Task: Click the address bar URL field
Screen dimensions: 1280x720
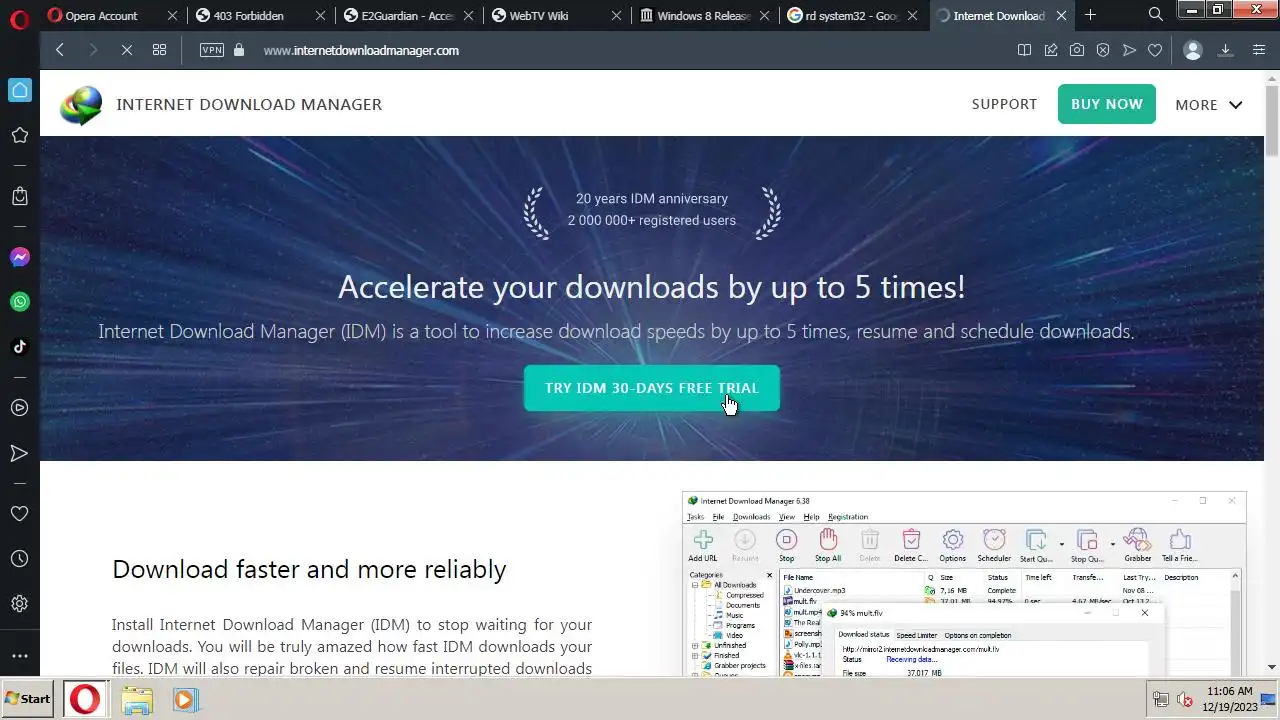Action: coord(361,50)
